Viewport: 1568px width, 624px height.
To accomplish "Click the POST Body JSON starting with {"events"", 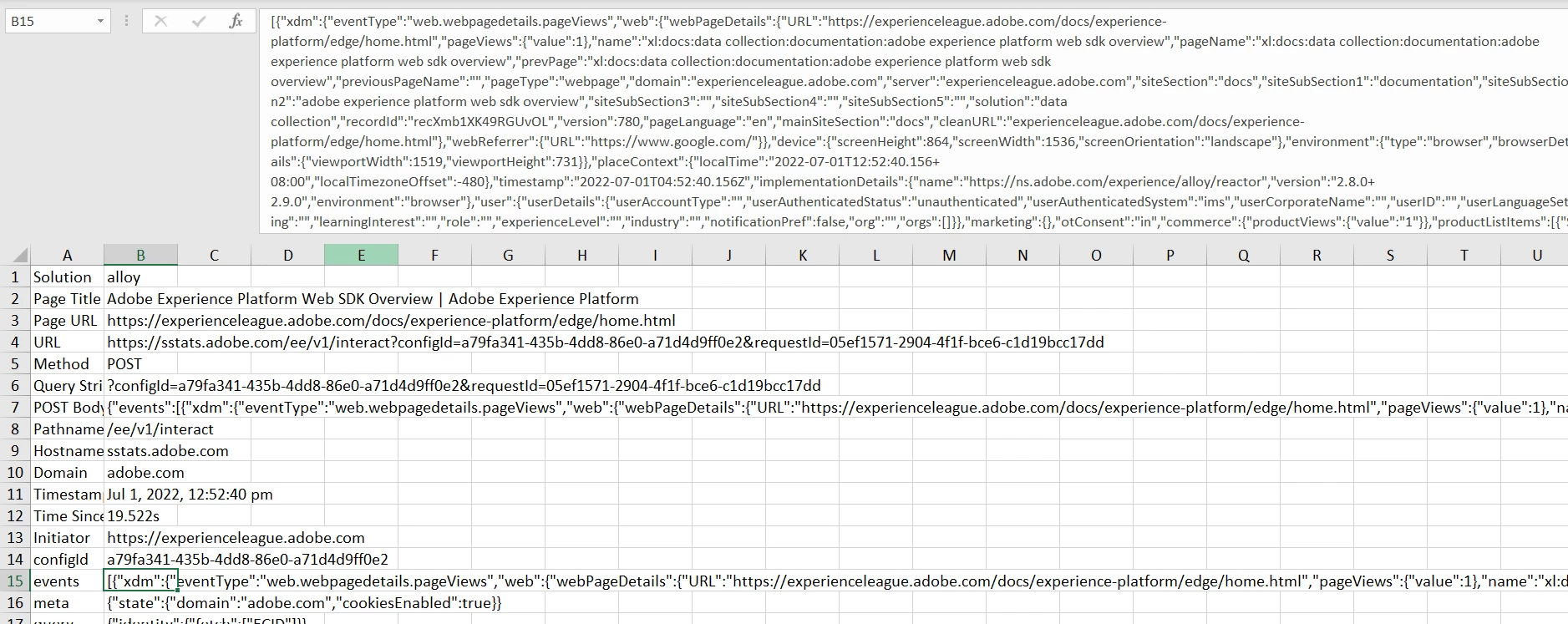I will pos(835,407).
